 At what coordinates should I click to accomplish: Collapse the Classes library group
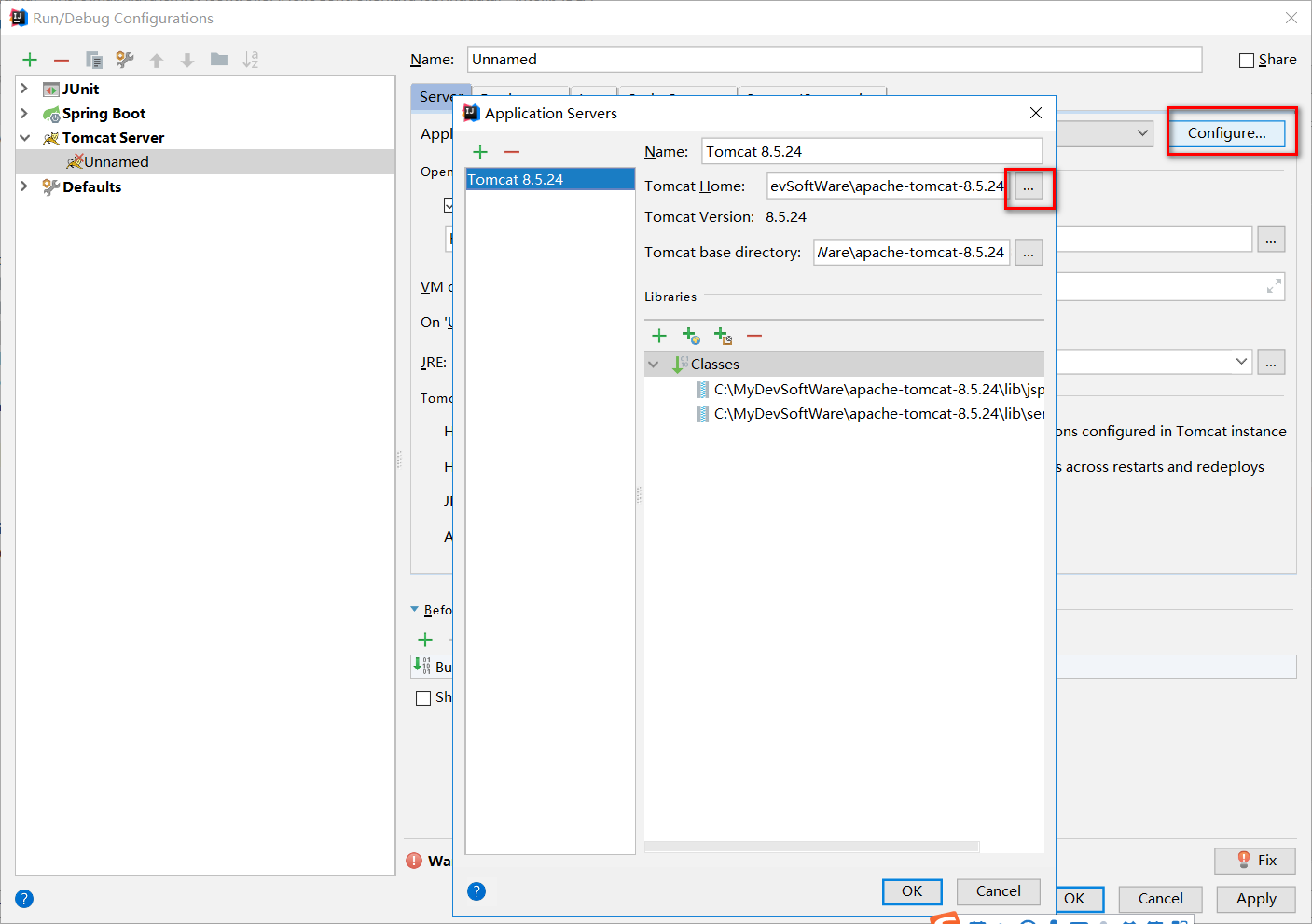click(654, 365)
